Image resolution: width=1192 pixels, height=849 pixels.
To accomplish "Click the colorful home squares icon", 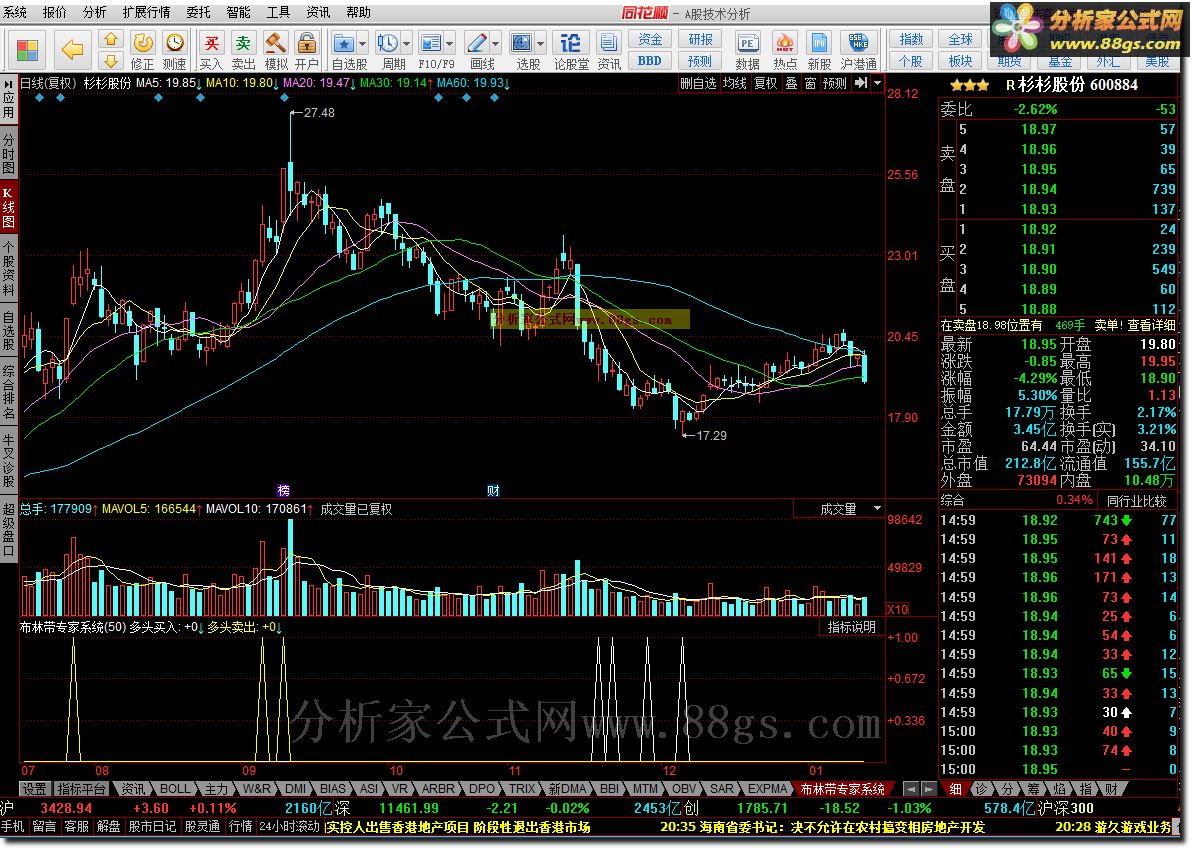I will (x=27, y=51).
